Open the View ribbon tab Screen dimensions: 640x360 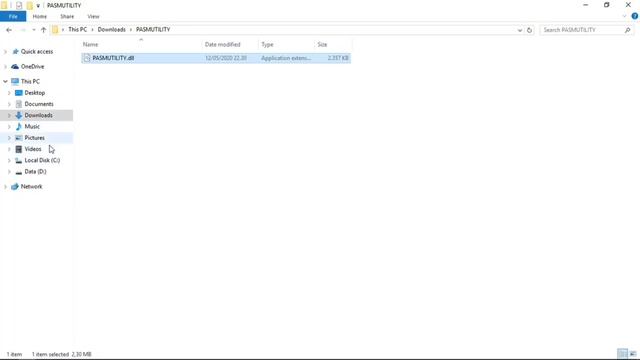point(93,16)
